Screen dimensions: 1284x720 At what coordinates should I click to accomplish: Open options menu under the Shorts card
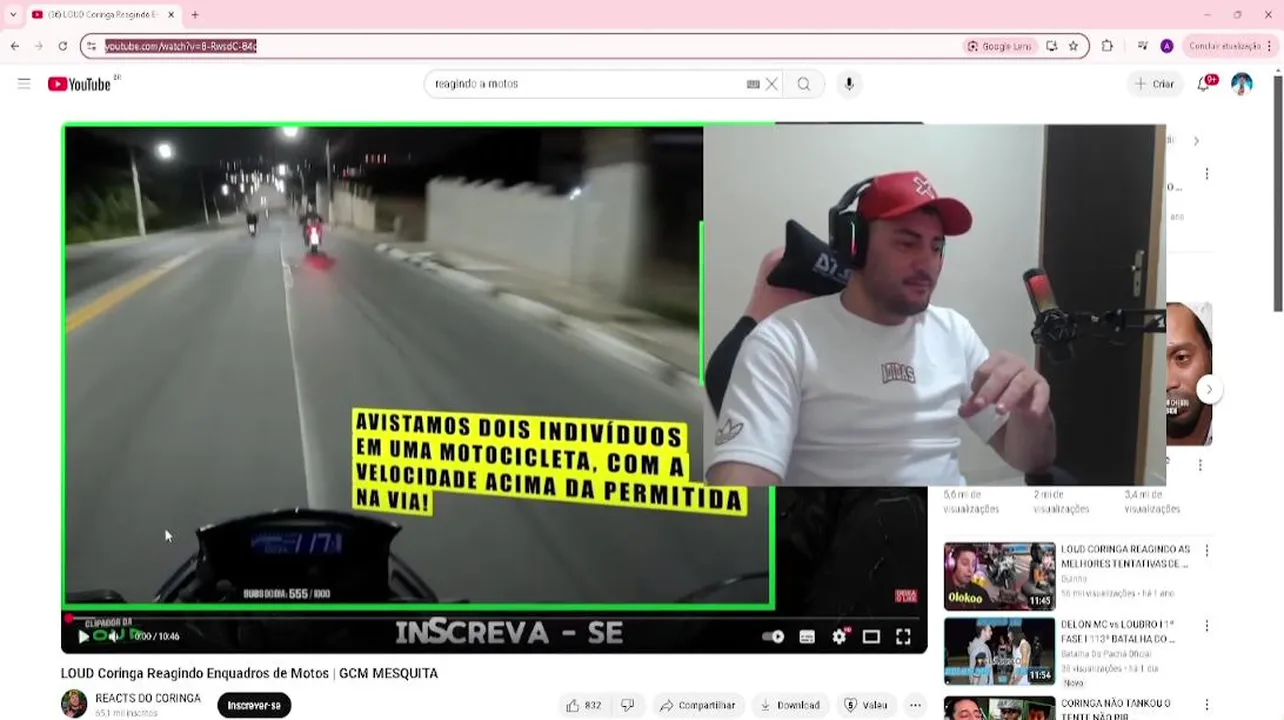coord(1200,465)
